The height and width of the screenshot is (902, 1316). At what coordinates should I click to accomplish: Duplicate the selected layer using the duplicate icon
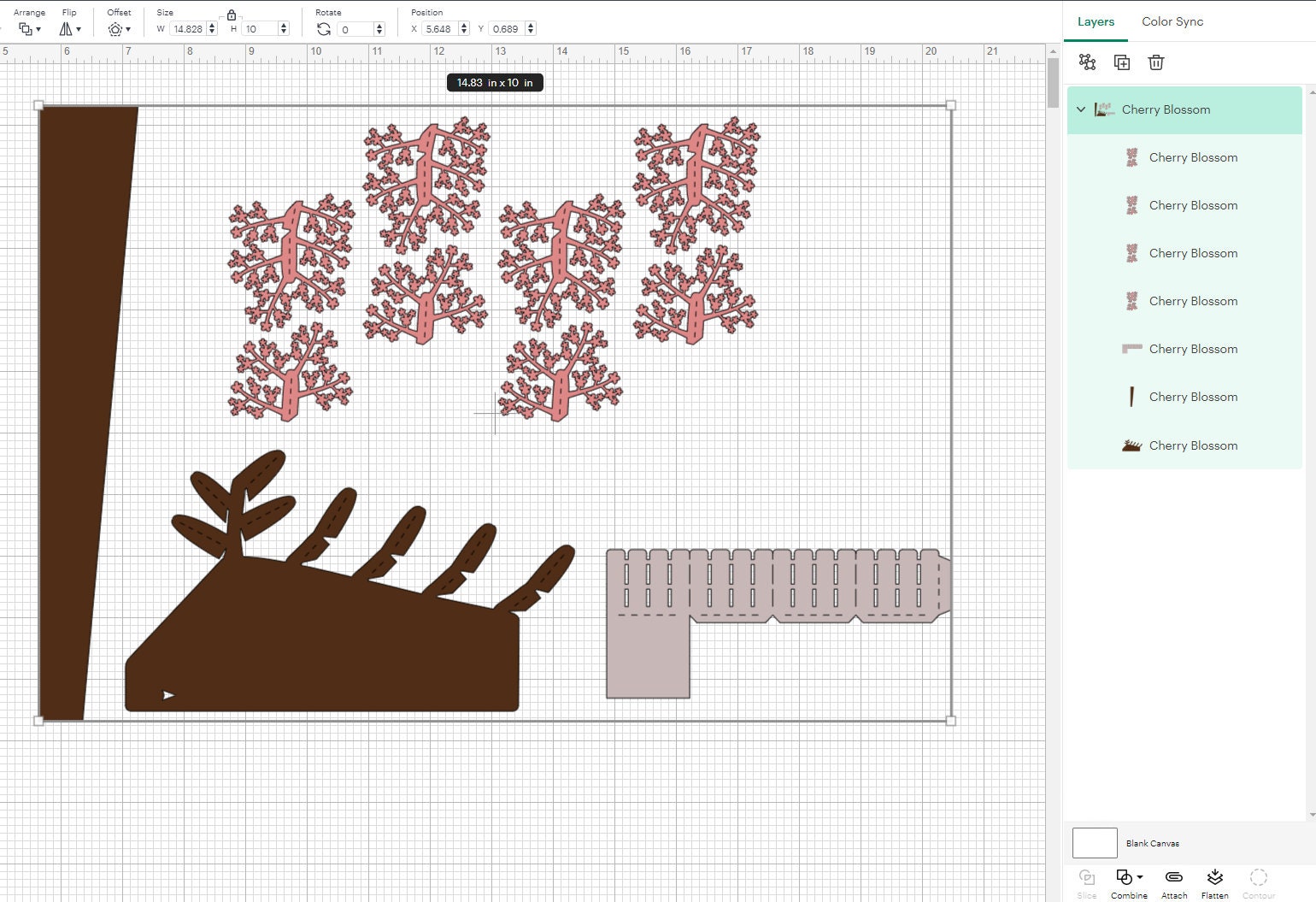pos(1122,62)
